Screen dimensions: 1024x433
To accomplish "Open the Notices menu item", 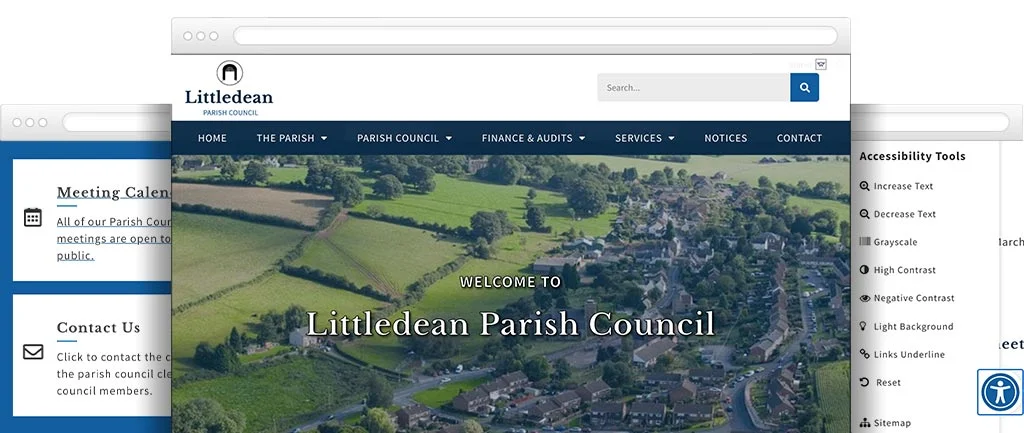I will click(725, 138).
